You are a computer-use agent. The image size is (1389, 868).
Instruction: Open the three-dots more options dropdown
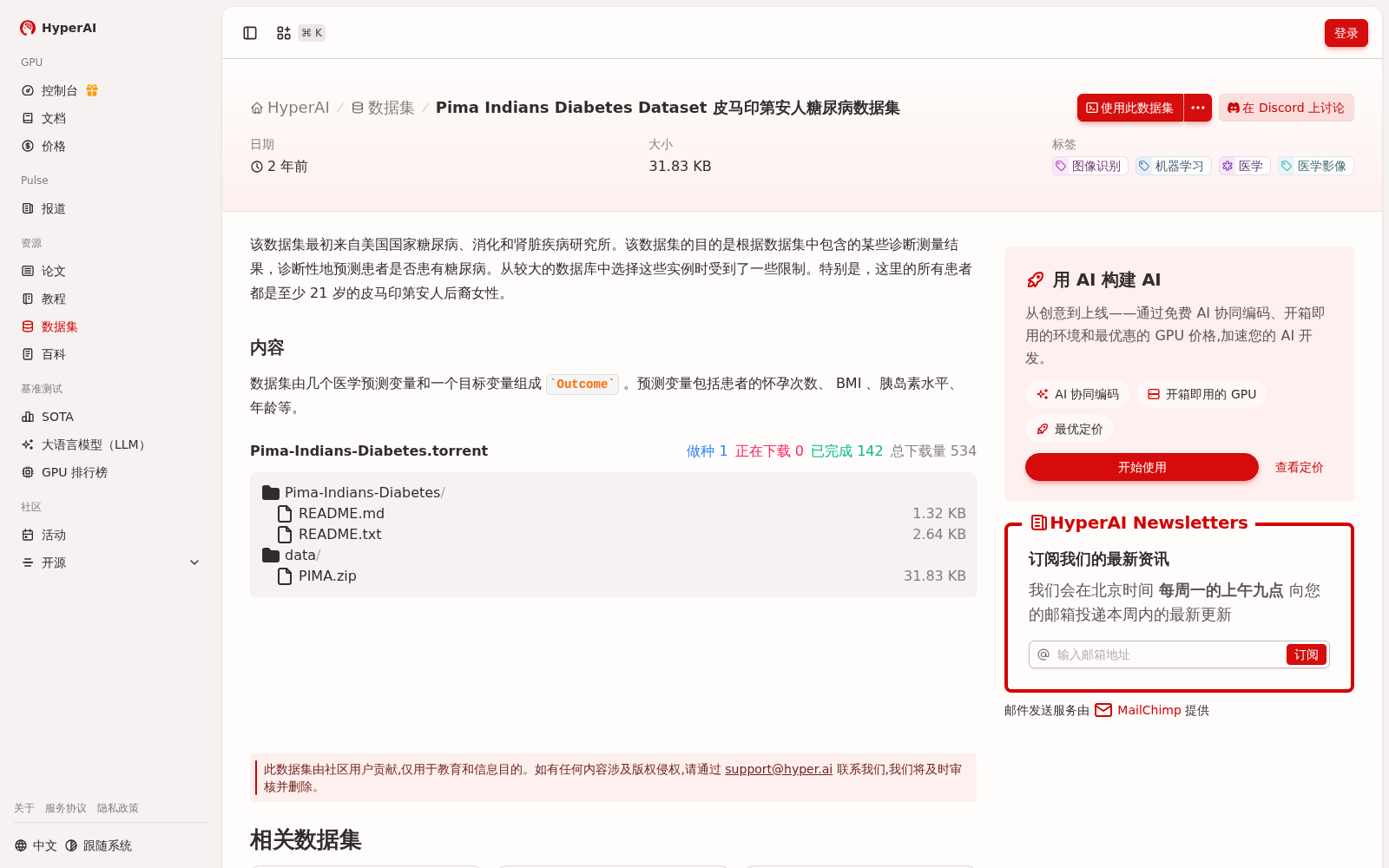(x=1198, y=108)
